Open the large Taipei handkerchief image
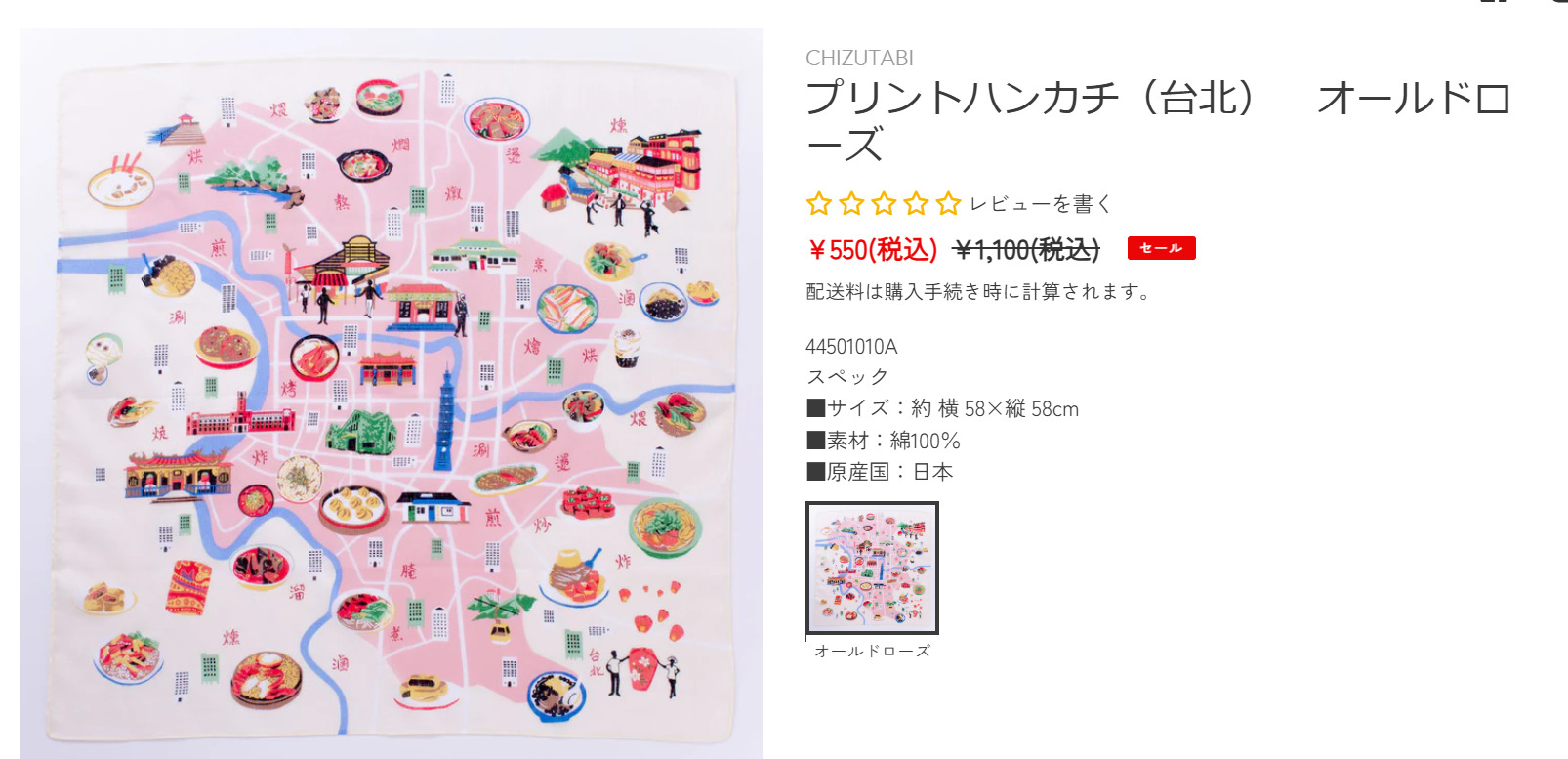The height and width of the screenshot is (759, 1568). [392, 394]
